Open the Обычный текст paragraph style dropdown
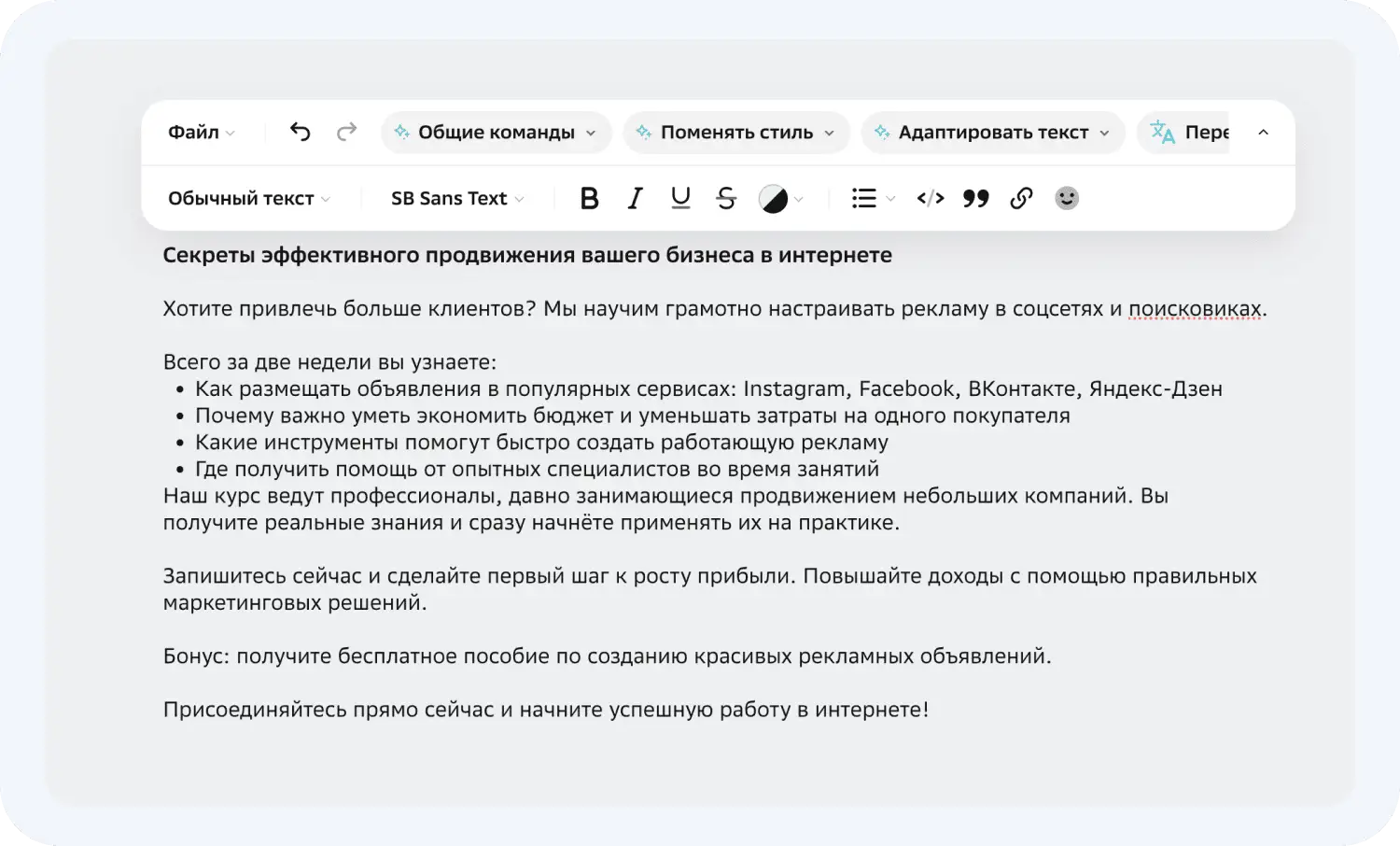This screenshot has height=846, width=1400. pos(249,198)
